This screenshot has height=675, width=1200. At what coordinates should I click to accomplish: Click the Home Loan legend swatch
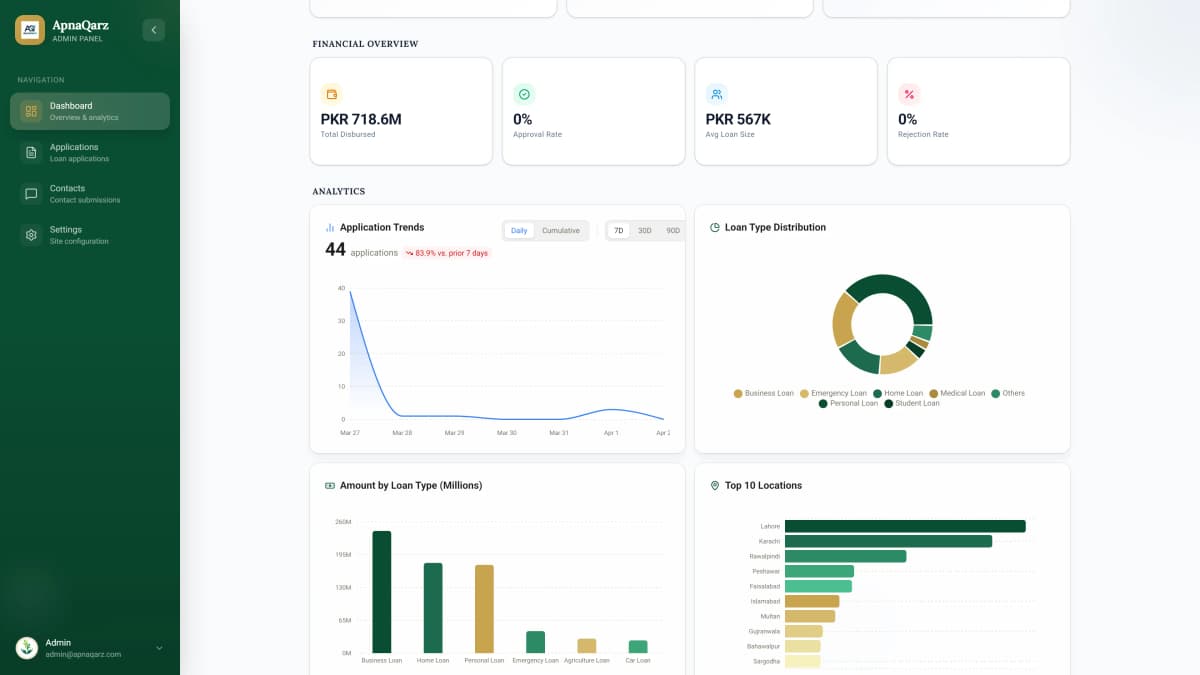coord(877,393)
